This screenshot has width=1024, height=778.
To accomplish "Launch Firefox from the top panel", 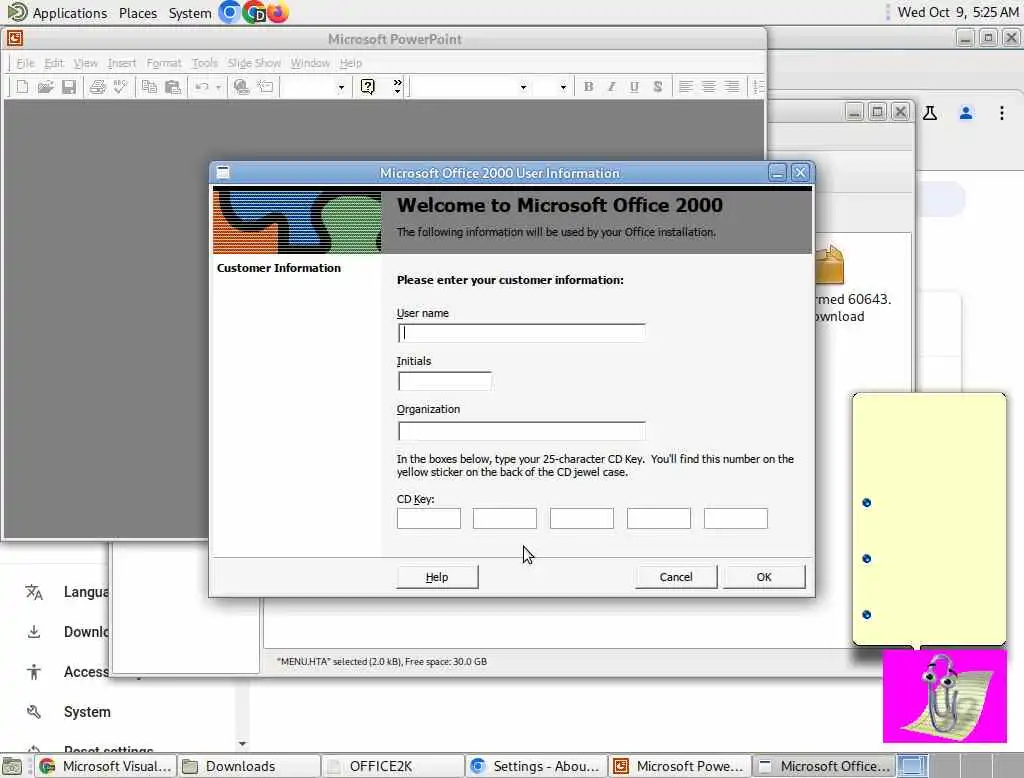I will pyautogui.click(x=278, y=12).
